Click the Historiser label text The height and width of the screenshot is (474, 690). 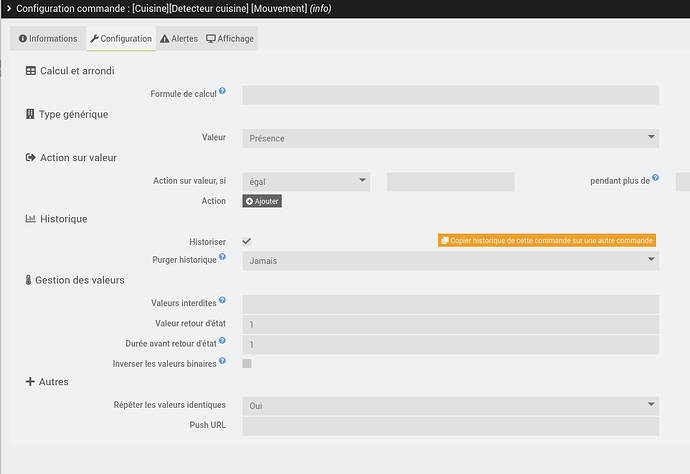point(207,242)
